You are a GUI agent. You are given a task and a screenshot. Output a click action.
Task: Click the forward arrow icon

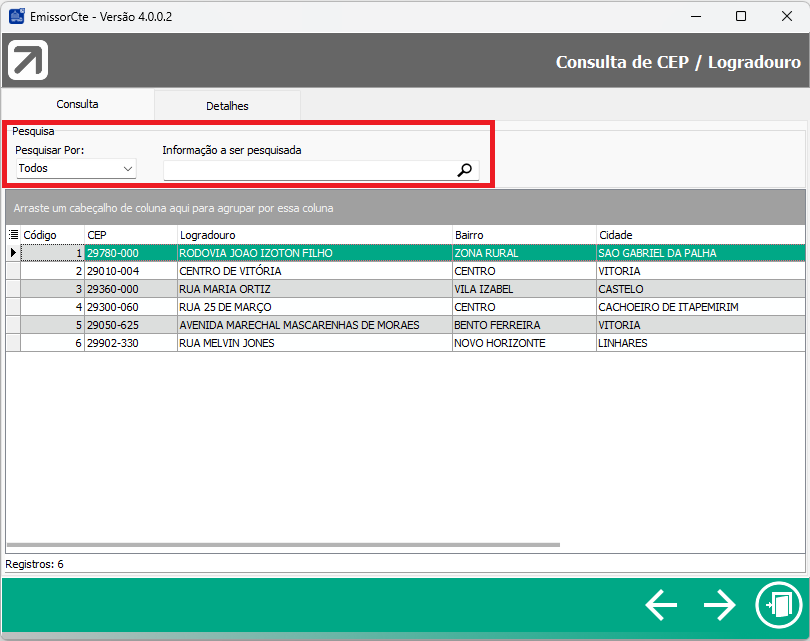coord(719,605)
